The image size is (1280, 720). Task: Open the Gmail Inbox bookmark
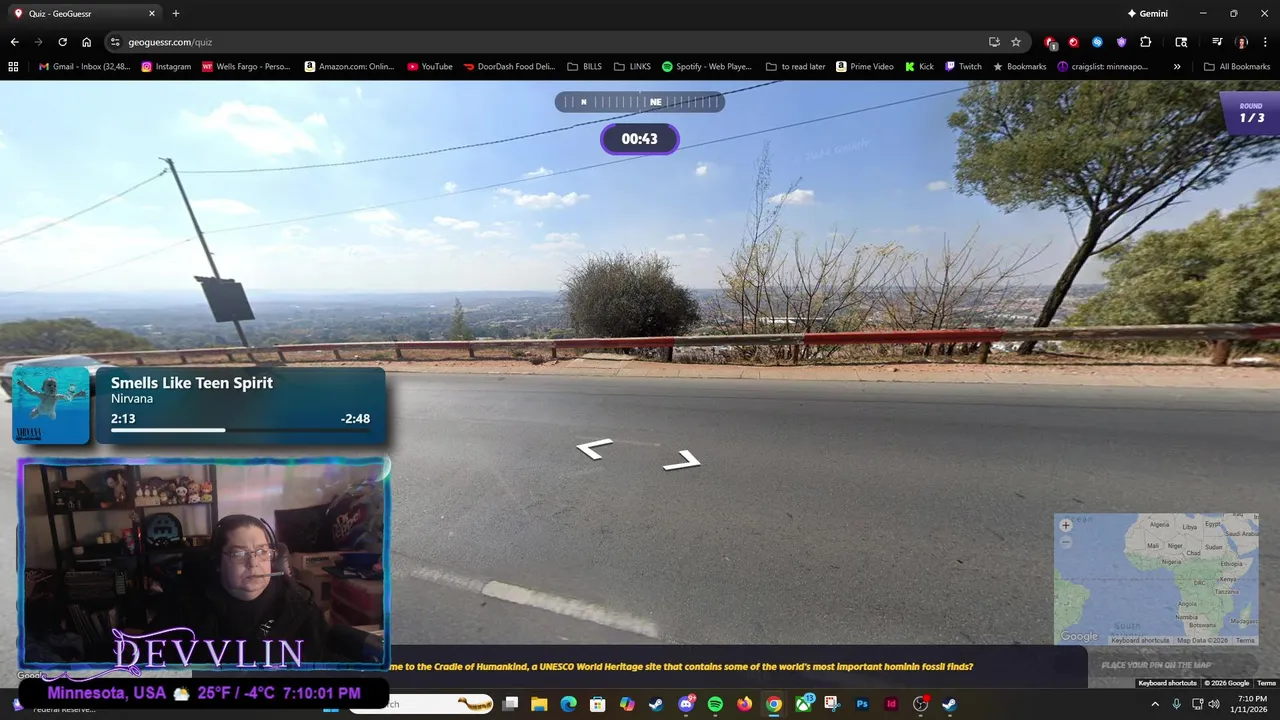[x=84, y=67]
